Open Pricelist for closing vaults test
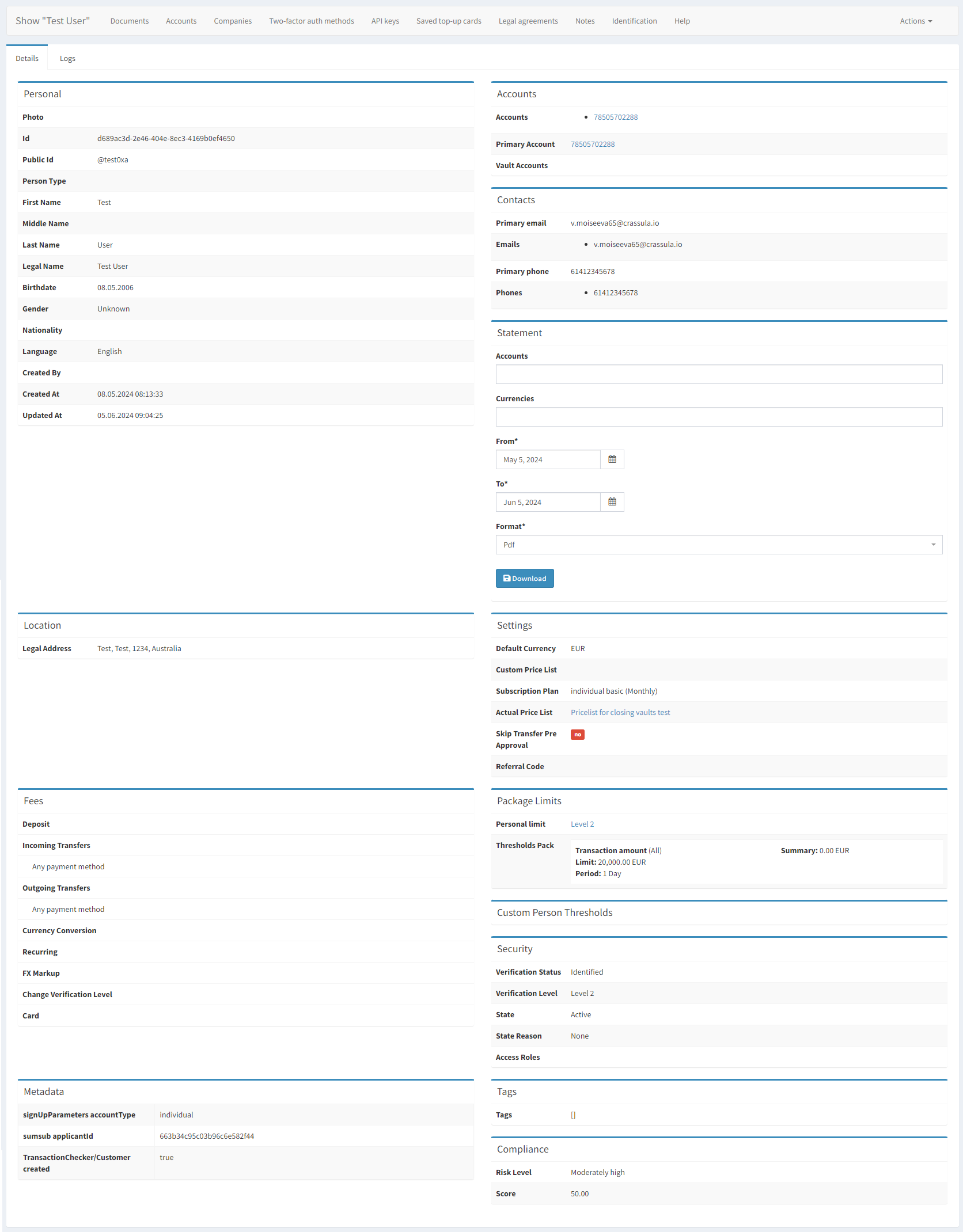 [x=620, y=712]
